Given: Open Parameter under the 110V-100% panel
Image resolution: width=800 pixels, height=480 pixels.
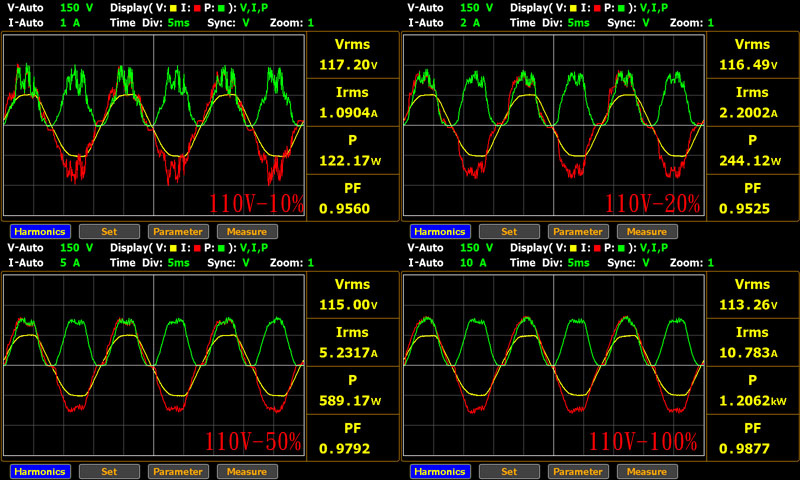Looking at the screenshot, I should tap(578, 471).
